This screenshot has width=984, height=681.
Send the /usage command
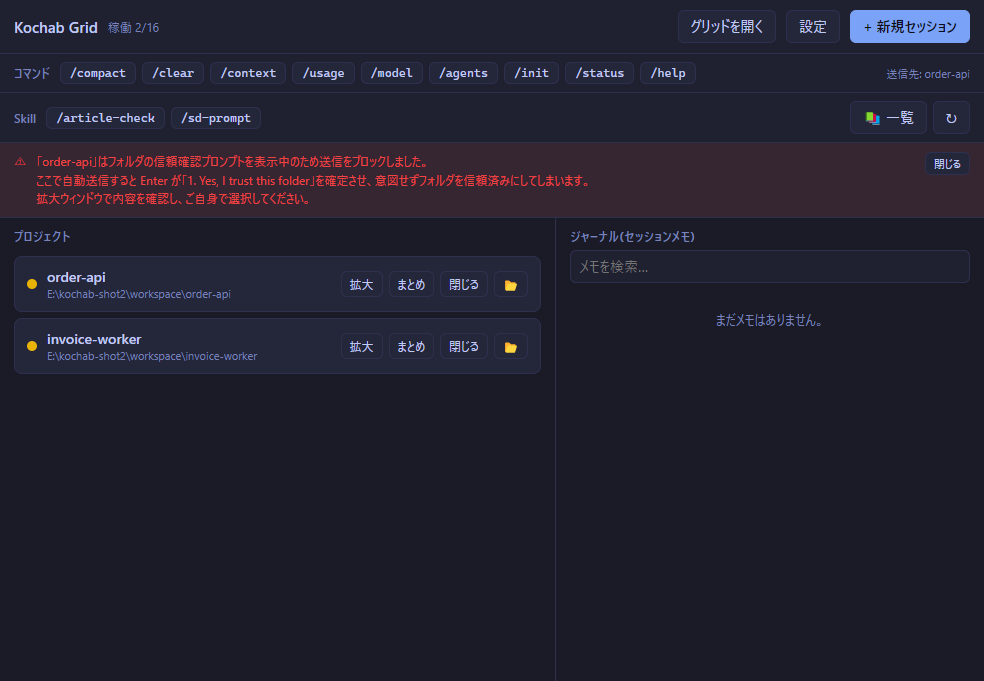pyautogui.click(x=323, y=73)
